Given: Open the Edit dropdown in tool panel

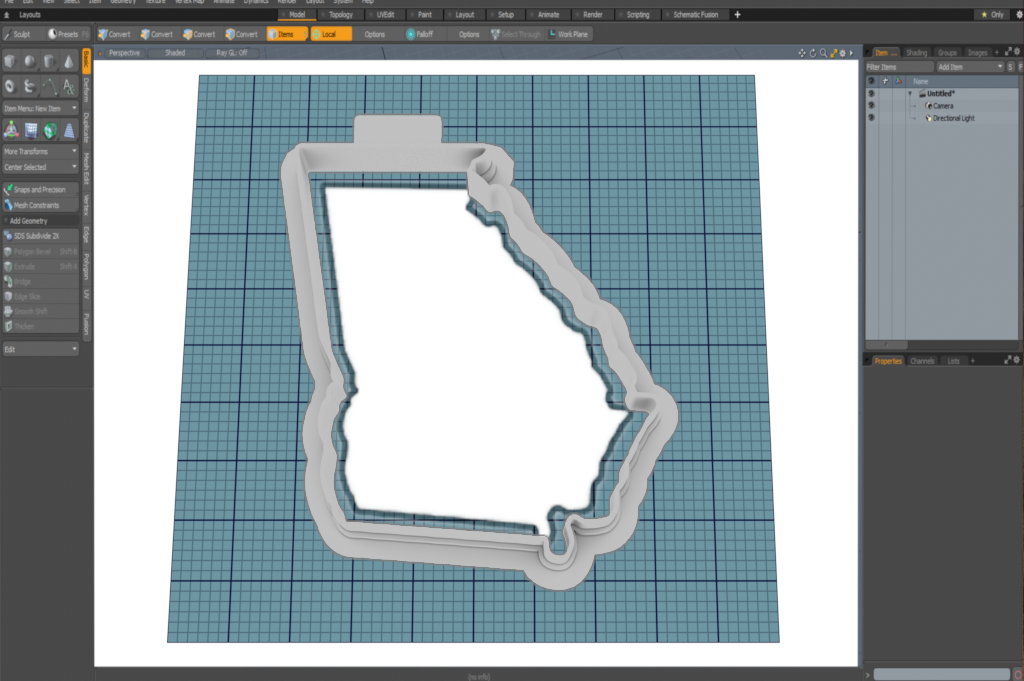Looking at the screenshot, I should click(40, 349).
